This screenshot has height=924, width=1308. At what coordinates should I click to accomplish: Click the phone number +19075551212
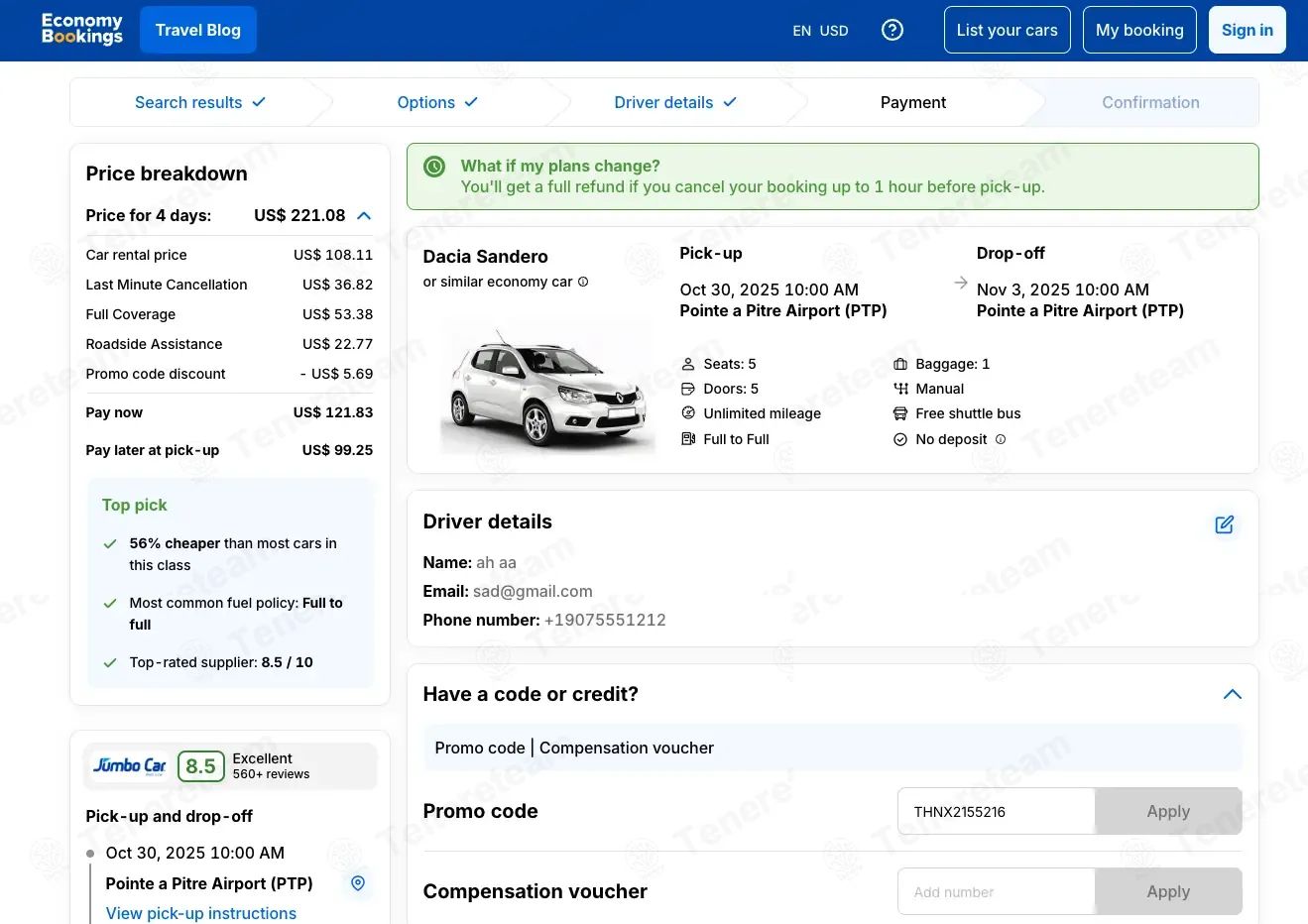(605, 620)
